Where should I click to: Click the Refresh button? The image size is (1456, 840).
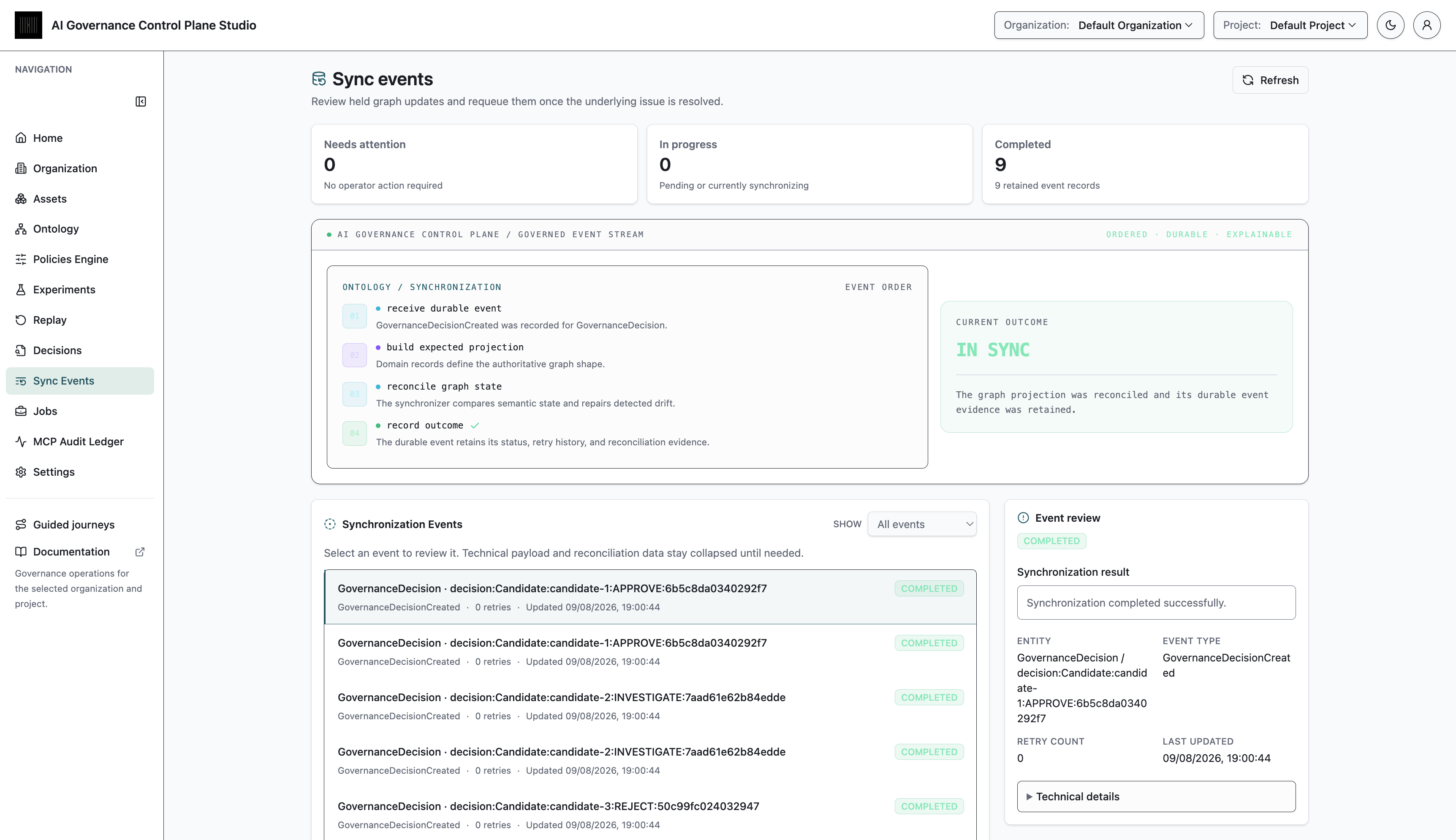coord(1270,80)
